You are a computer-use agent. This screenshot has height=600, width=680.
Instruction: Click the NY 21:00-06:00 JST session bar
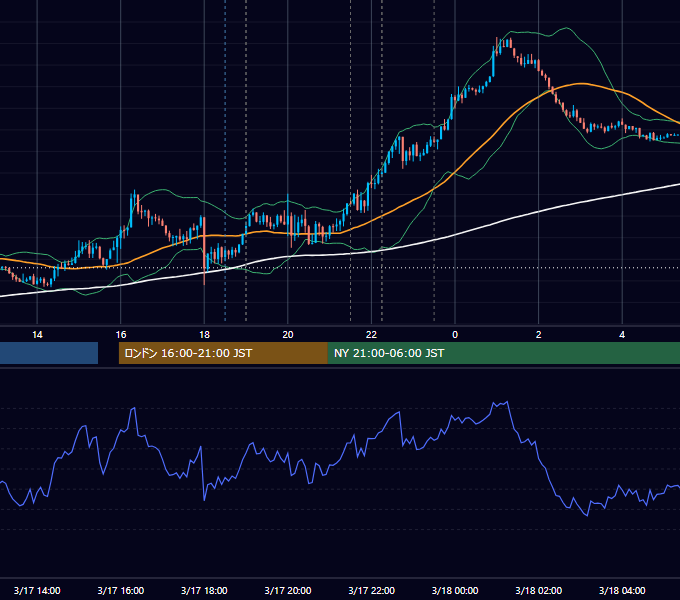point(503,353)
